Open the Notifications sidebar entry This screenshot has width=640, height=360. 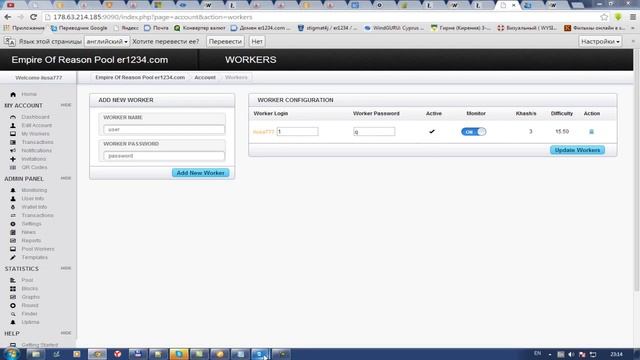tap(36, 151)
